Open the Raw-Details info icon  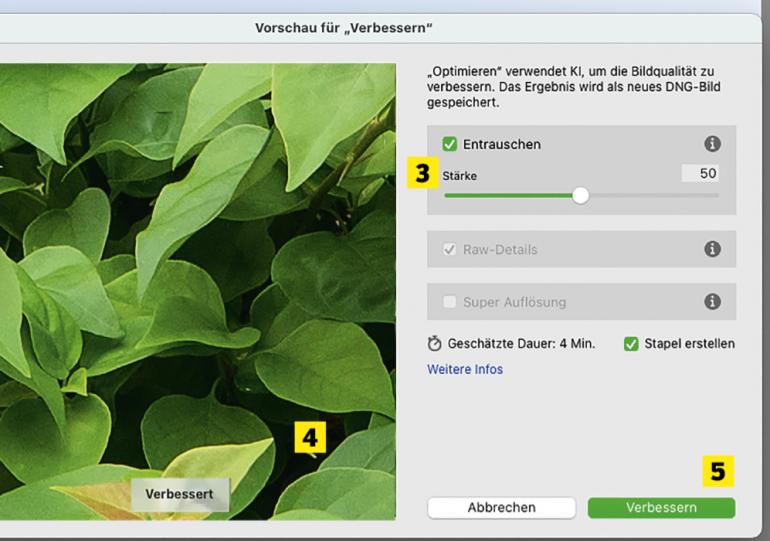(713, 249)
